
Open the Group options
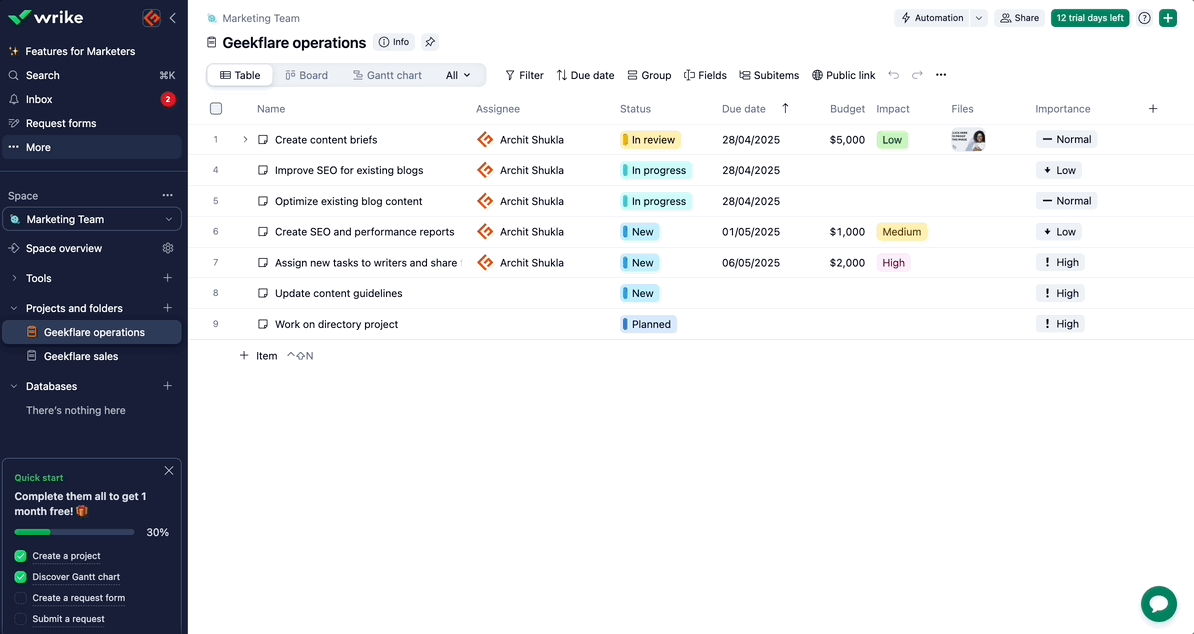coord(649,75)
